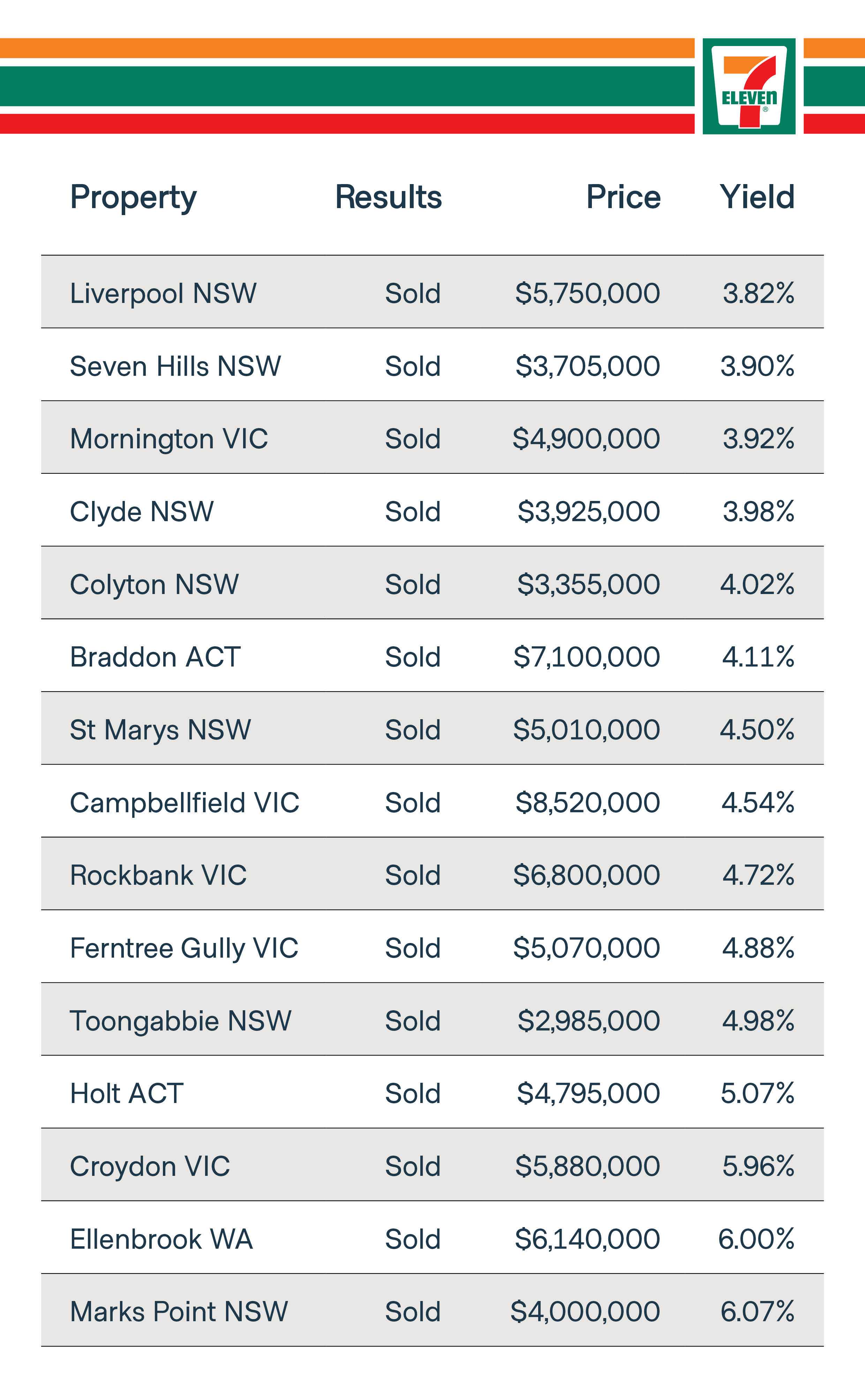Click the Colyton NSW yield 4.02%

(757, 584)
